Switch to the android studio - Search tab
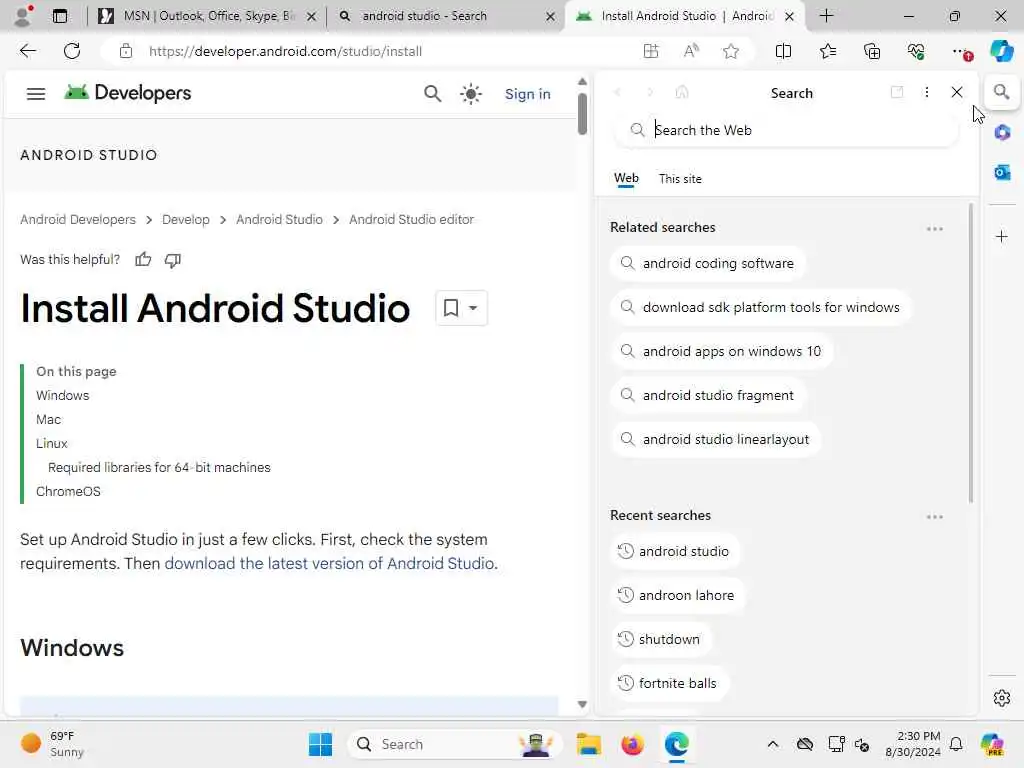 [x=448, y=16]
